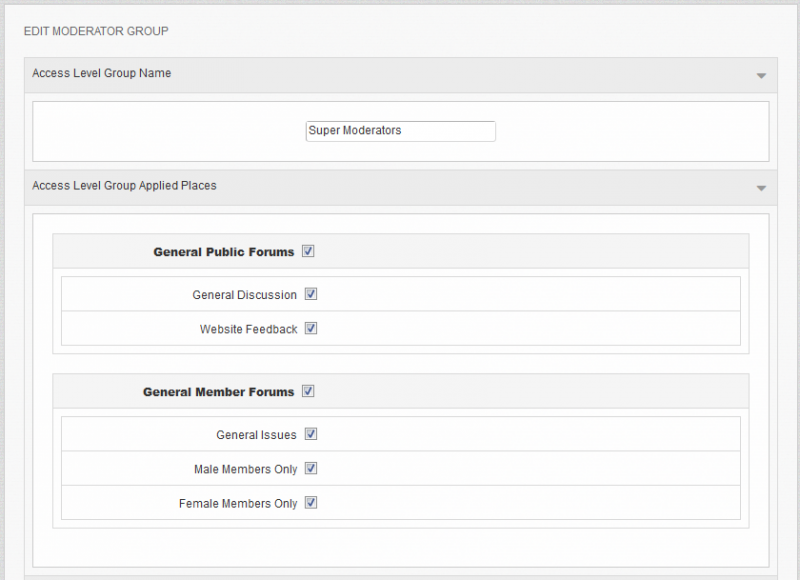The width and height of the screenshot is (800, 580).
Task: Toggle the Female Members Only checkbox
Action: [x=311, y=502]
